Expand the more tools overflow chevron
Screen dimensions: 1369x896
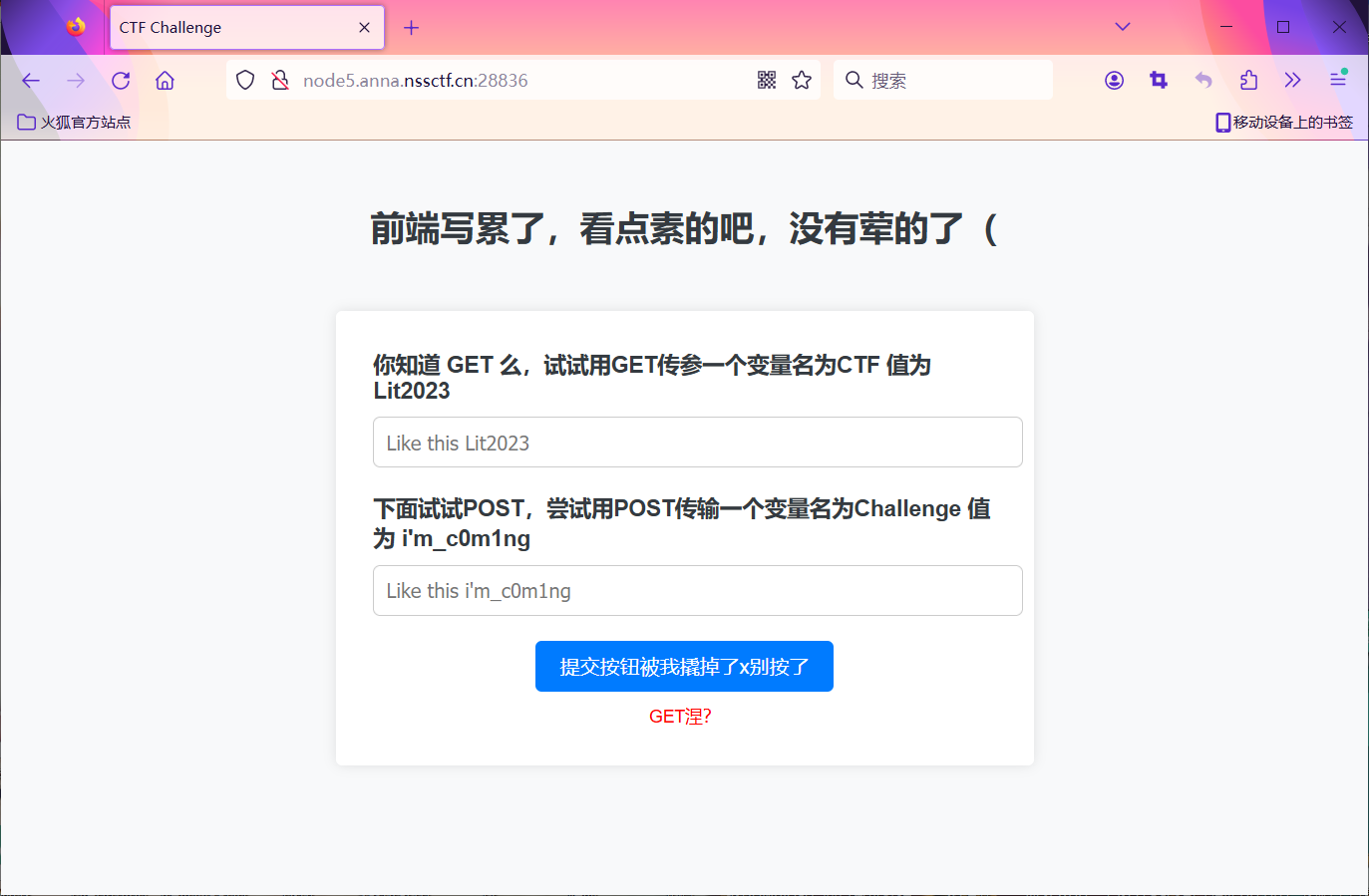[x=1293, y=81]
